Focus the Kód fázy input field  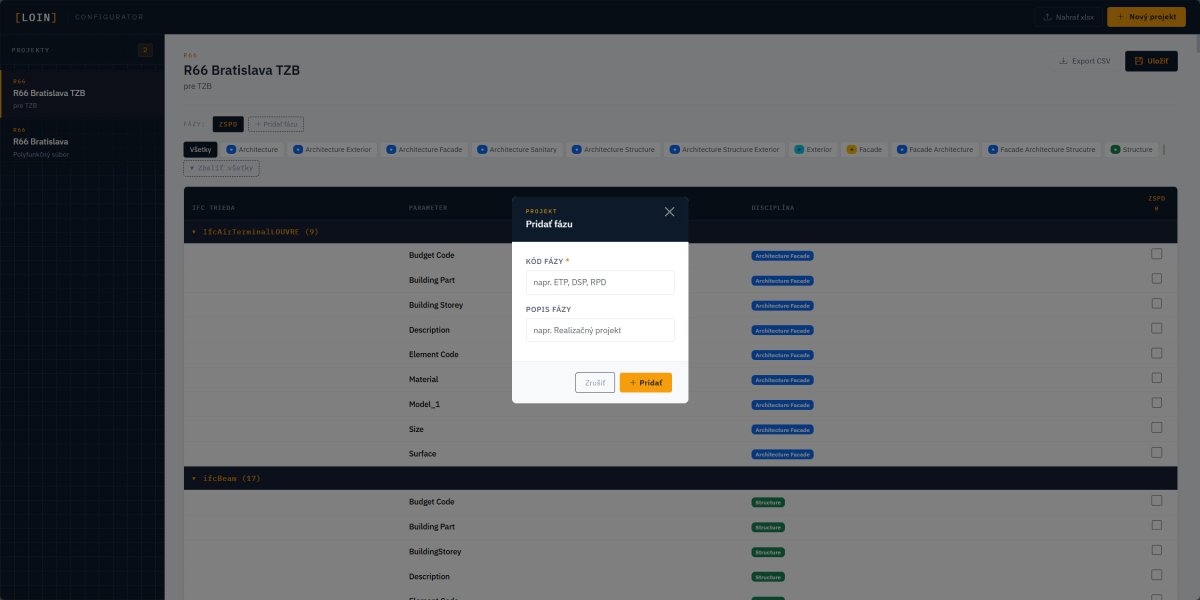point(600,282)
